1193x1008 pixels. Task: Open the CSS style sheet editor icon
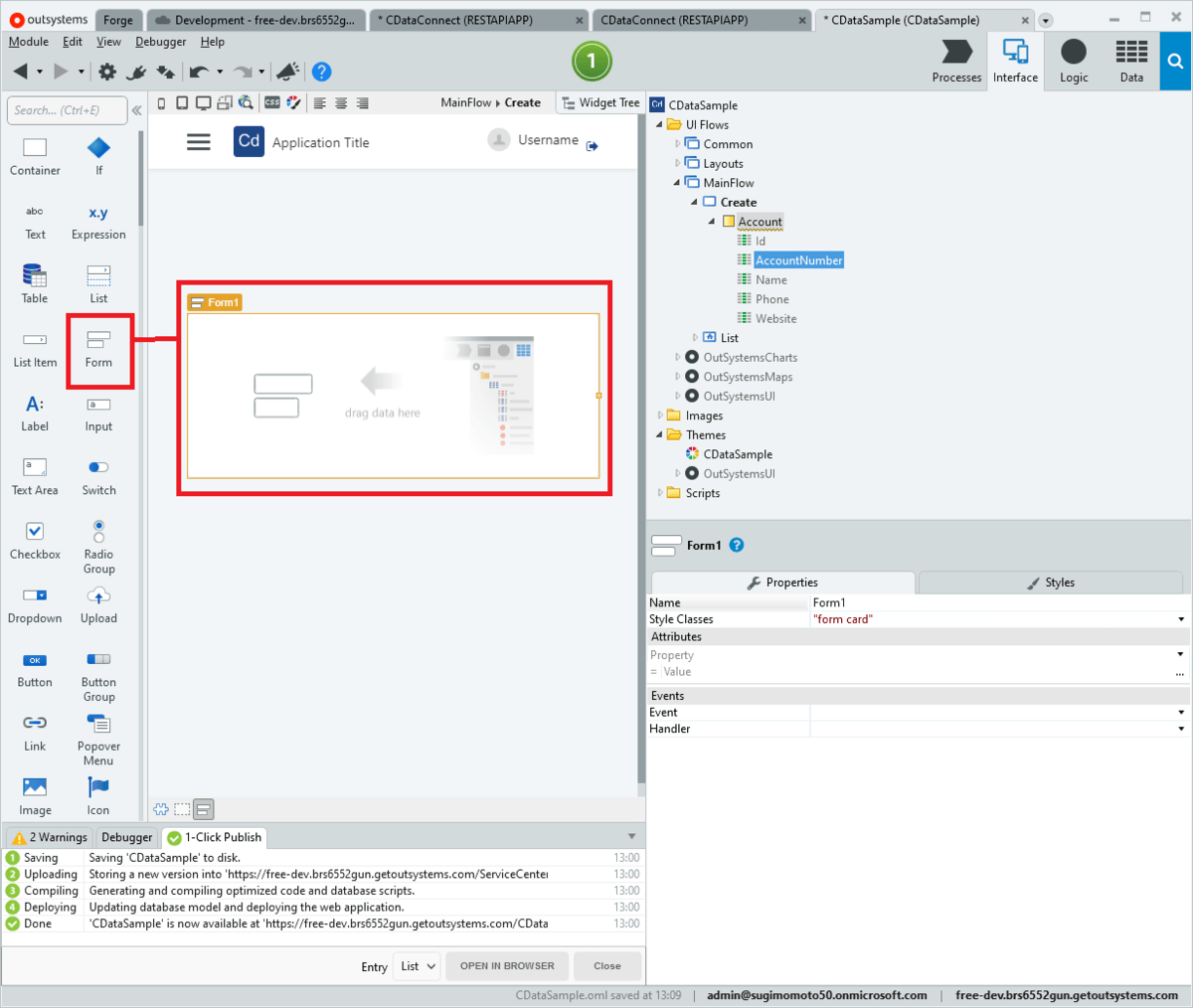click(x=272, y=102)
